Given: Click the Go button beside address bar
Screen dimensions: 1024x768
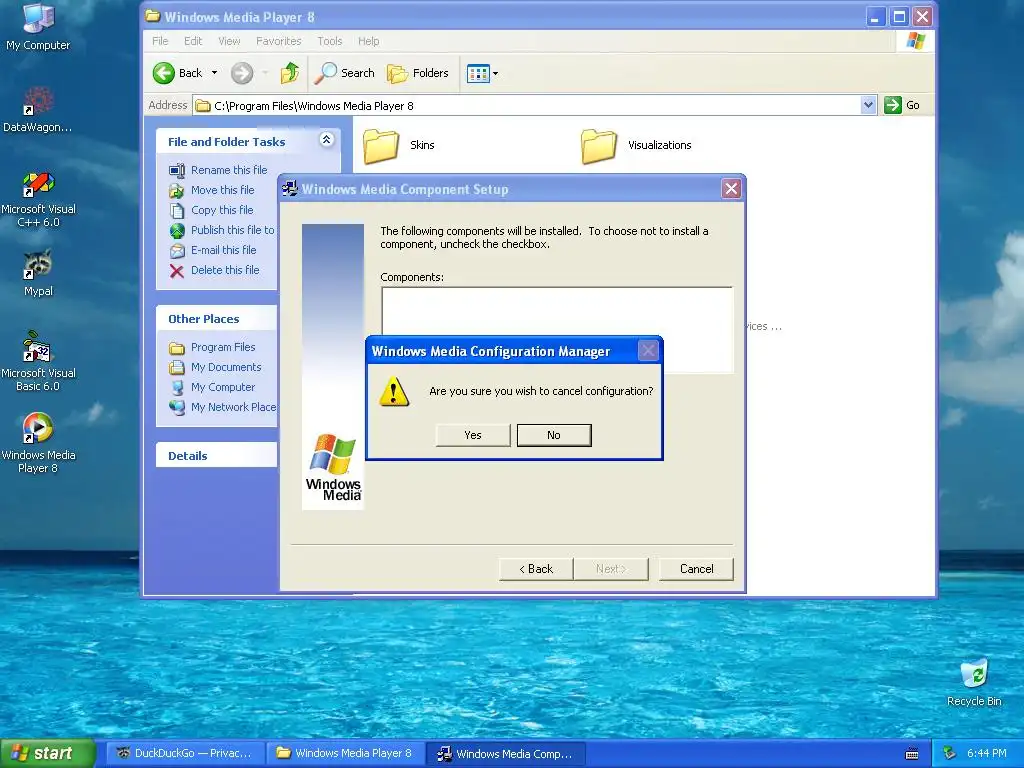Looking at the screenshot, I should coord(903,105).
